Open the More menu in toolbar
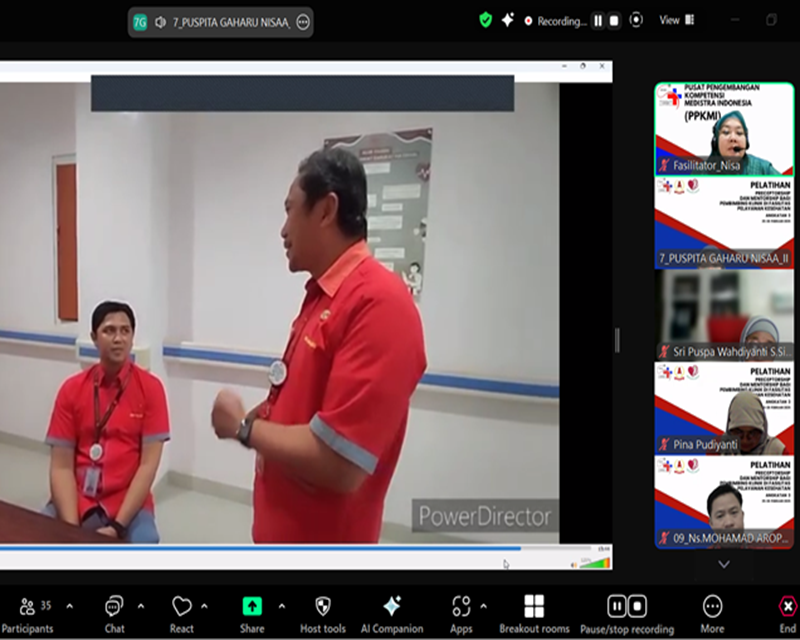The image size is (800, 640). pos(712,611)
